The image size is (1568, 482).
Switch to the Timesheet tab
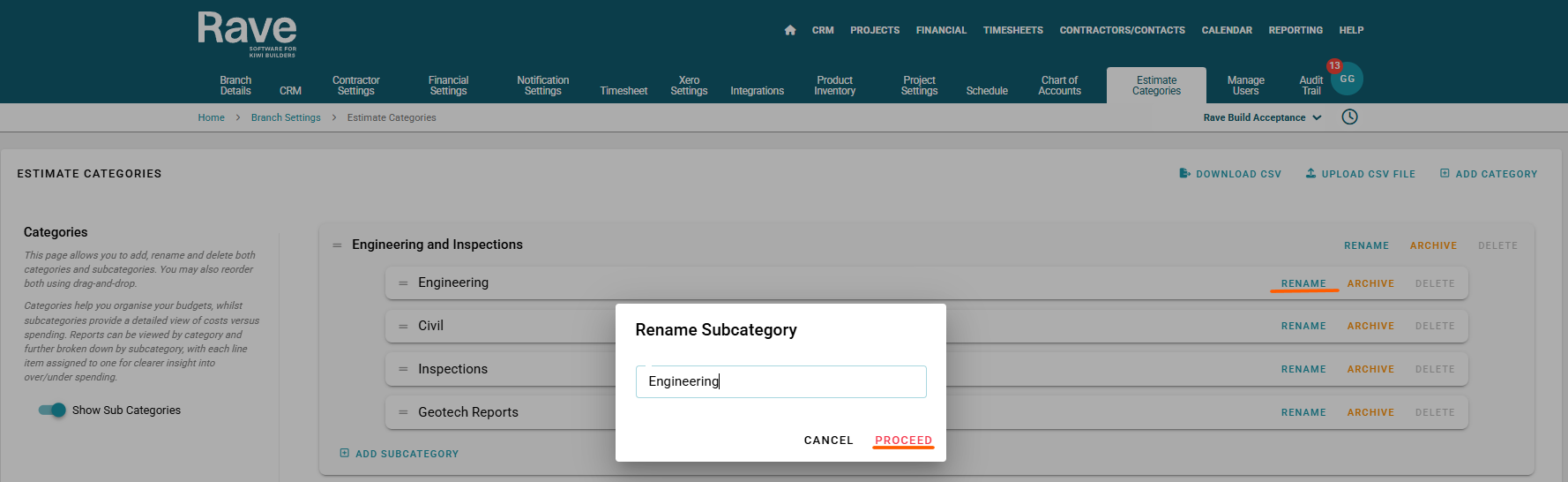click(x=623, y=91)
